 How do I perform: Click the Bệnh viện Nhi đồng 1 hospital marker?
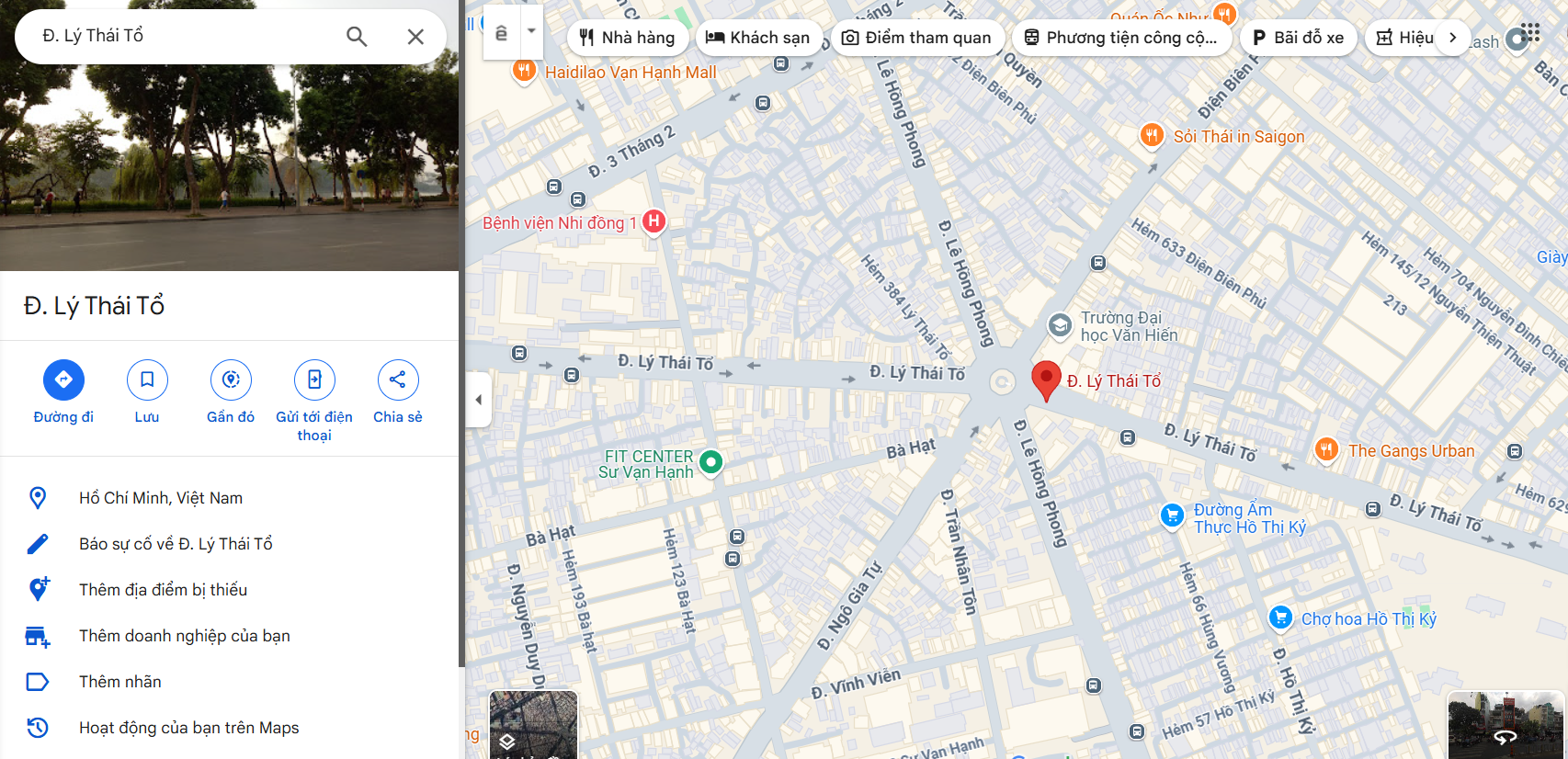653,221
